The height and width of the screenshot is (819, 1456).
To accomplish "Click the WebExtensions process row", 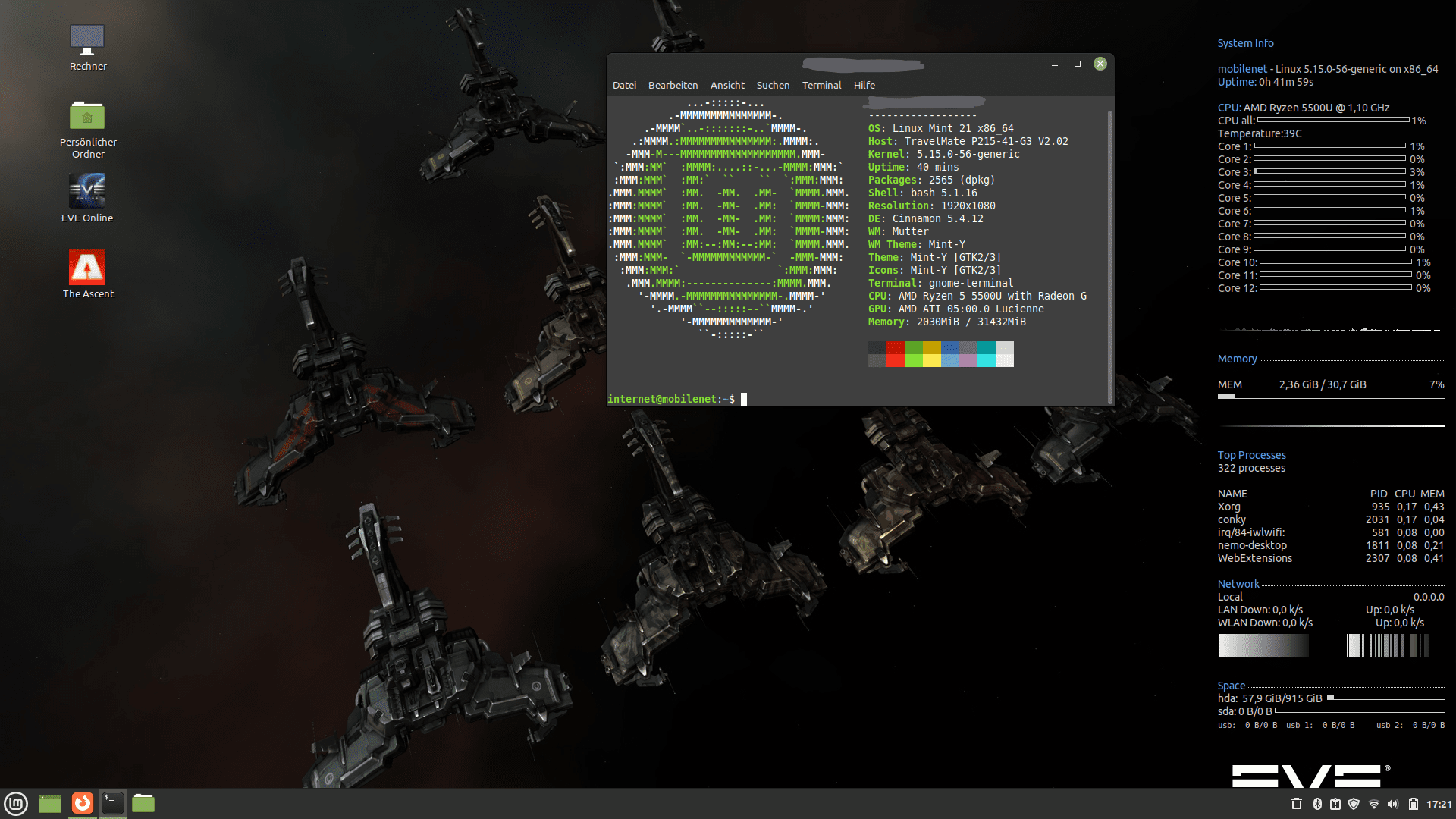I will point(1331,558).
